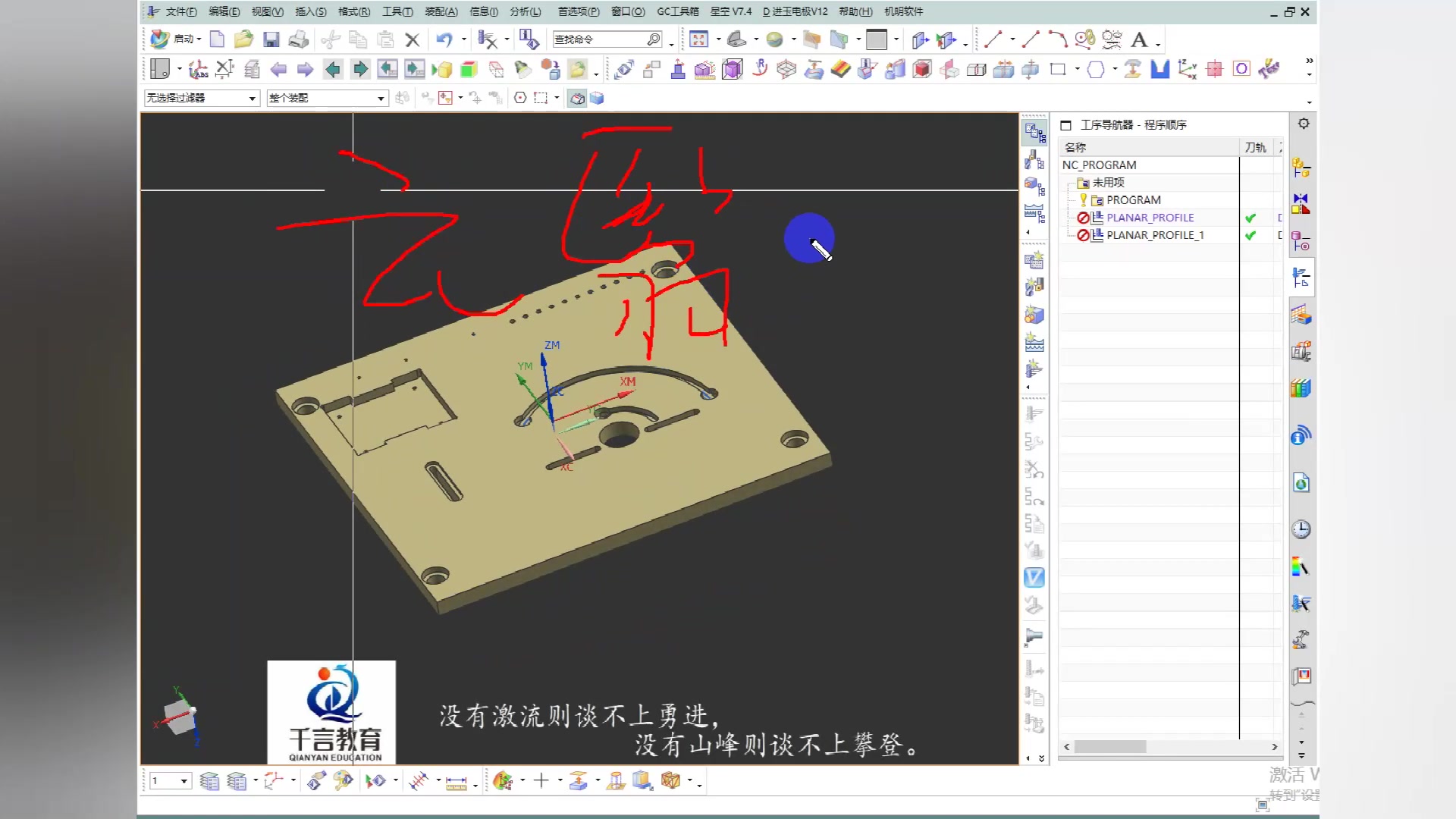Screen dimensions: 1456x819
Task: Click the History clock sidebar icon
Action: pyautogui.click(x=1301, y=529)
